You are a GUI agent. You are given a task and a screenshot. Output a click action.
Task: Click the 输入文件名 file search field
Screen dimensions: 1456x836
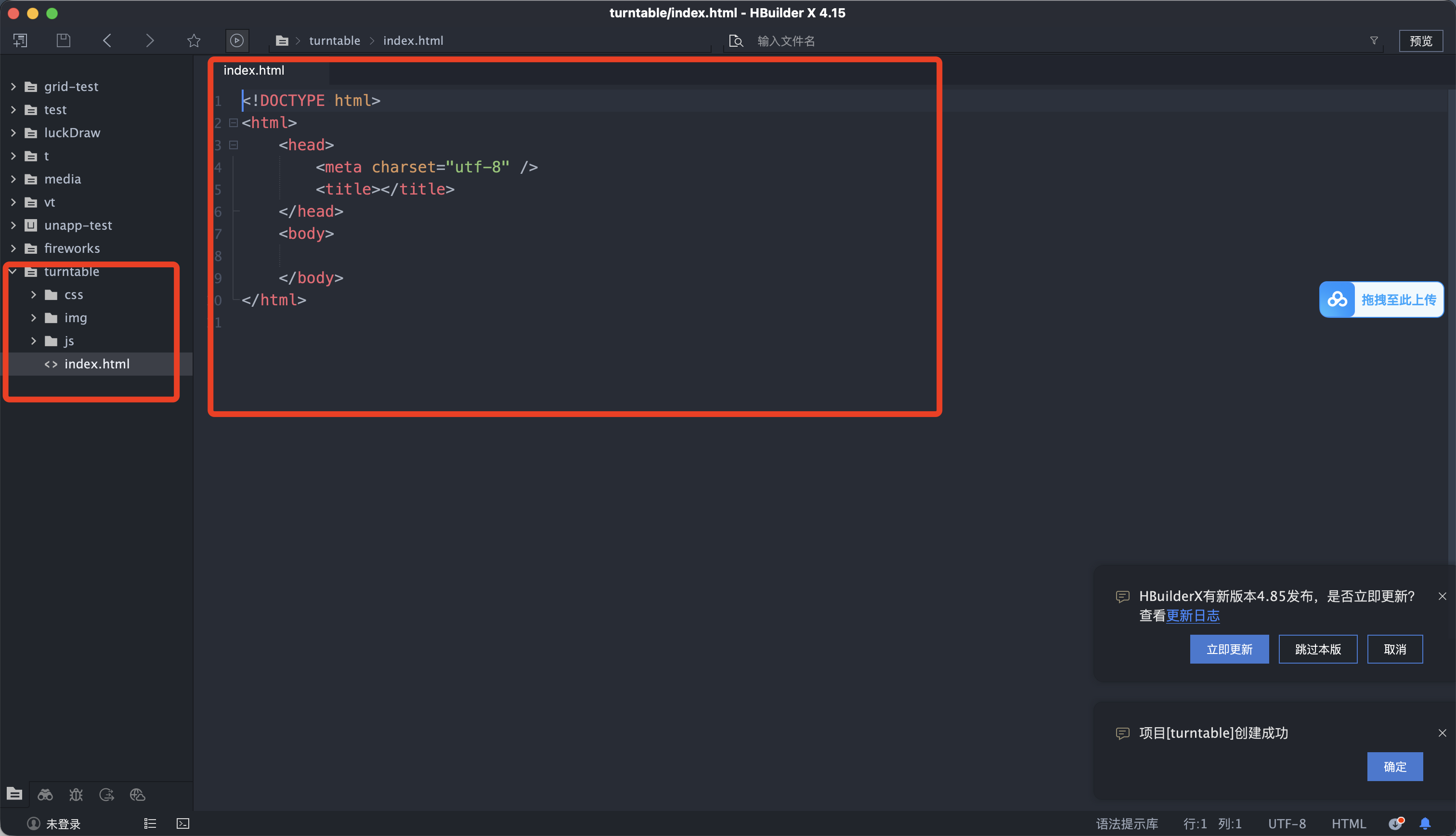[785, 41]
